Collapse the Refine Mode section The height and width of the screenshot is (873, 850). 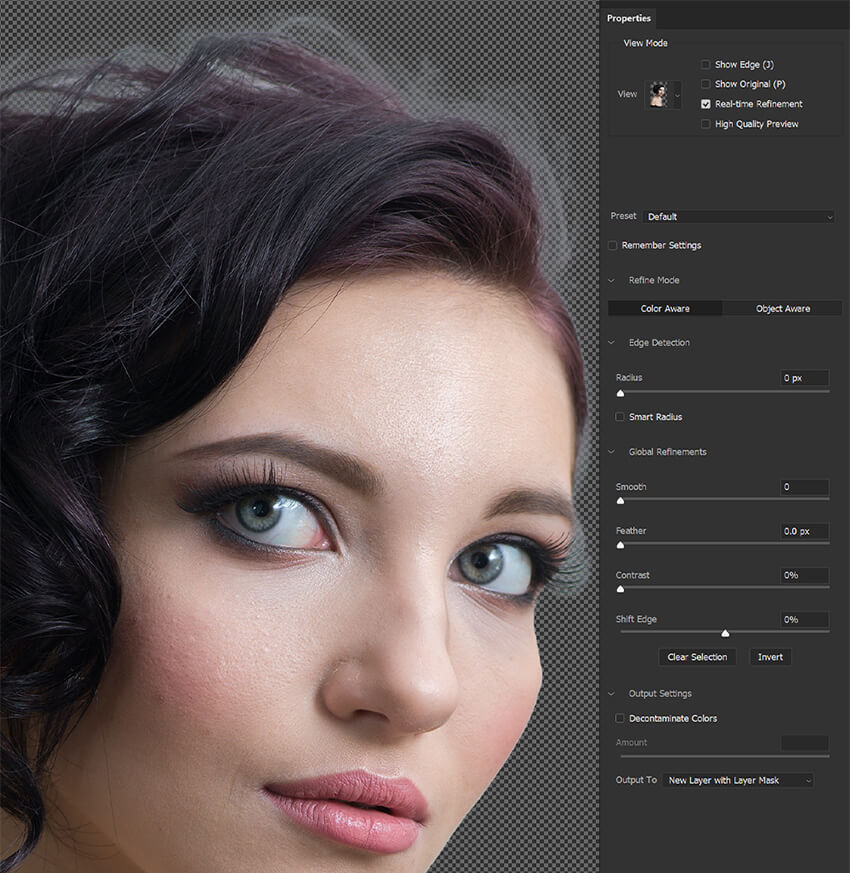[x=611, y=281]
